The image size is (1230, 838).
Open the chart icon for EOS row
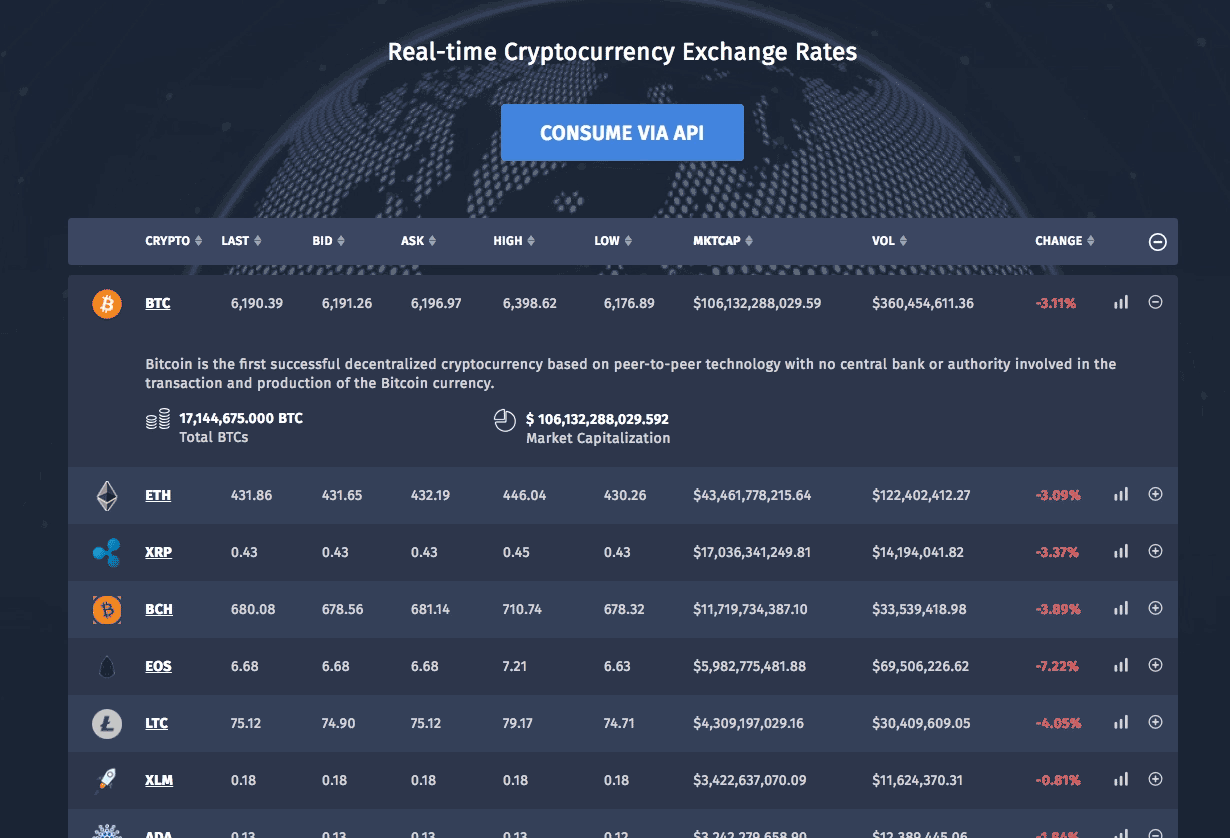(1121, 665)
